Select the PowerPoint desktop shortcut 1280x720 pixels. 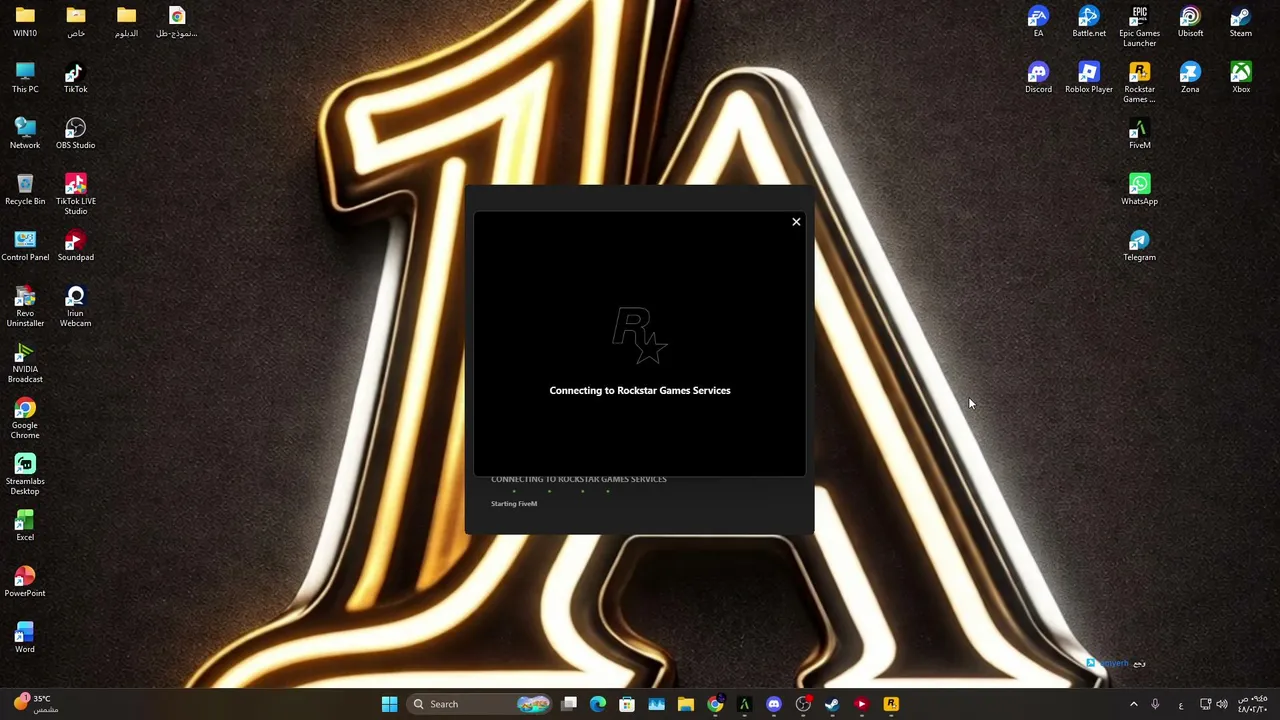coord(25,582)
